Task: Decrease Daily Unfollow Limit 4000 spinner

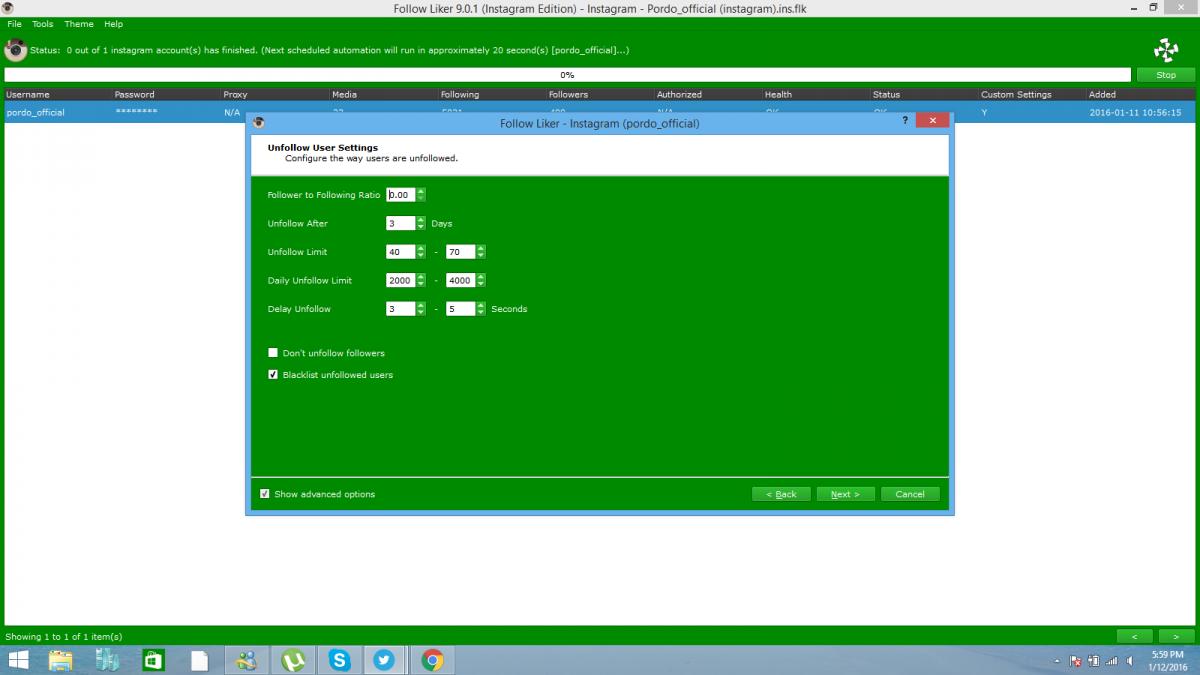Action: point(481,284)
